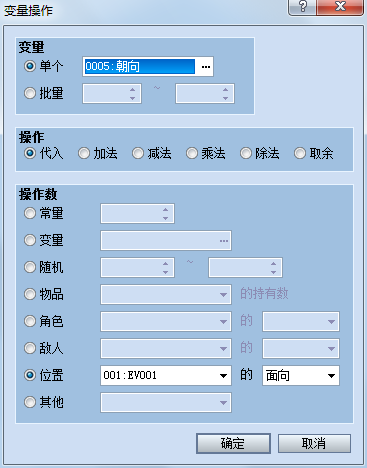The image size is (367, 468).
Task: Open the 物品 item dropdown
Action: pyautogui.click(x=166, y=294)
